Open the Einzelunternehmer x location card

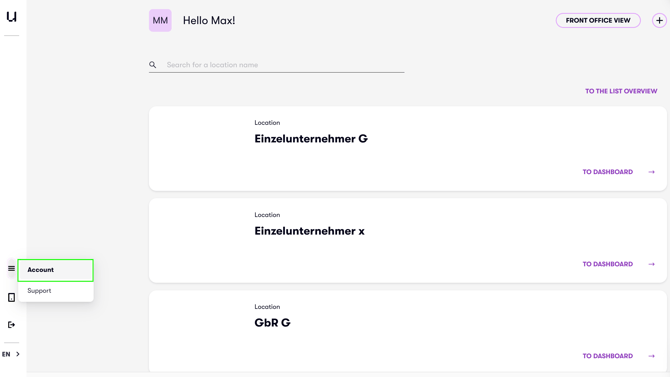(408, 240)
